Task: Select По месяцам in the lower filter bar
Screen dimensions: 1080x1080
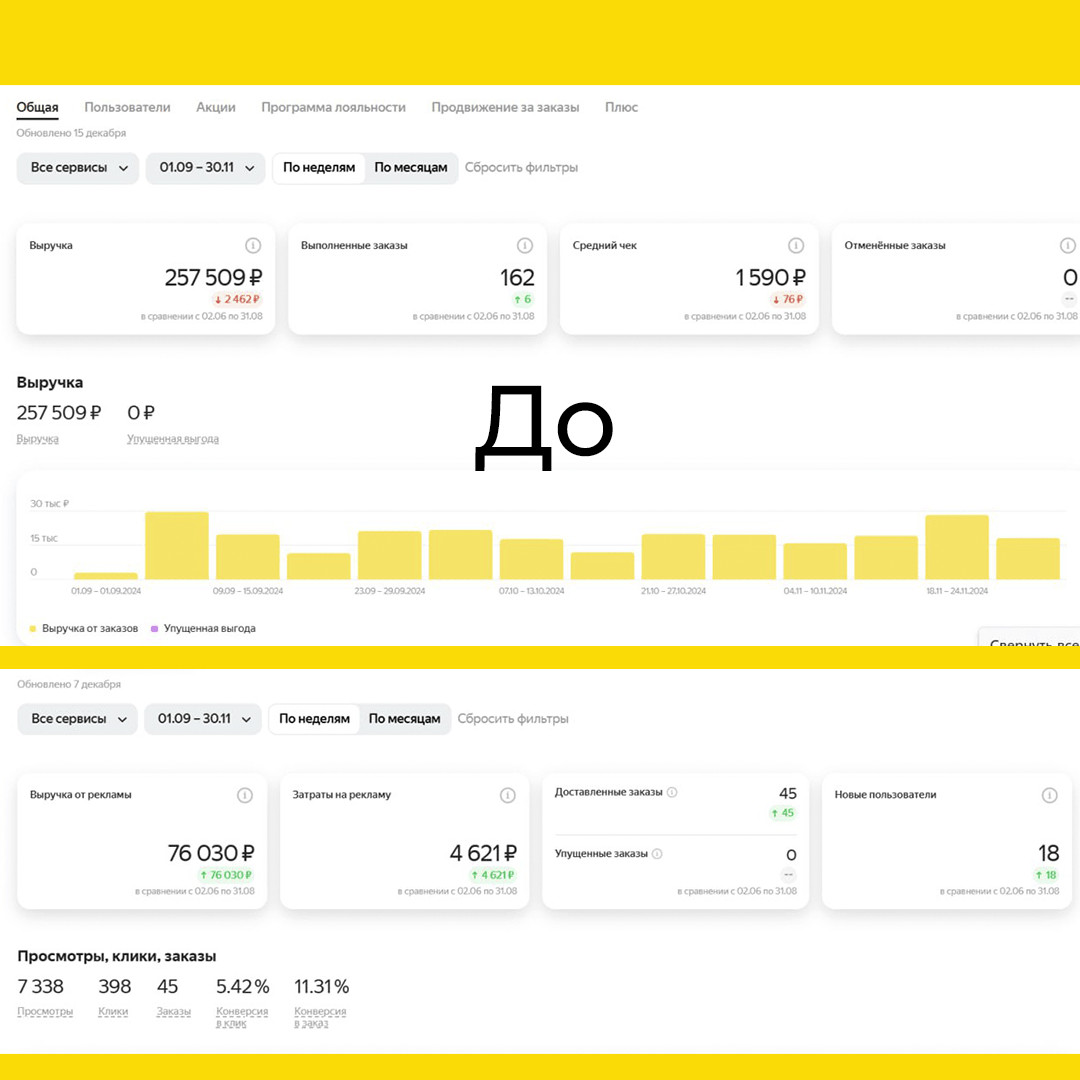Action: pos(404,718)
